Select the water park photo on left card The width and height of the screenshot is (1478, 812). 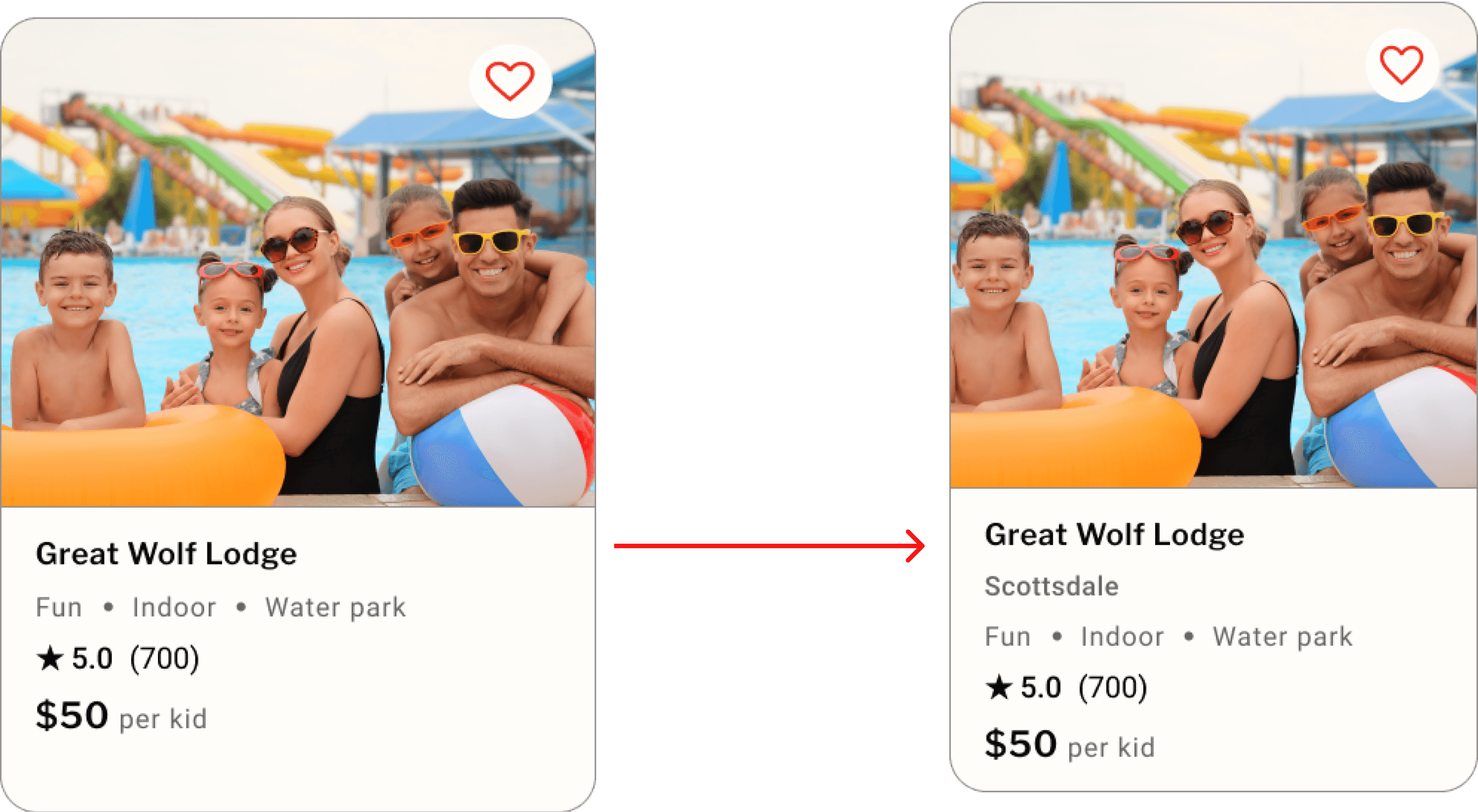click(x=298, y=262)
